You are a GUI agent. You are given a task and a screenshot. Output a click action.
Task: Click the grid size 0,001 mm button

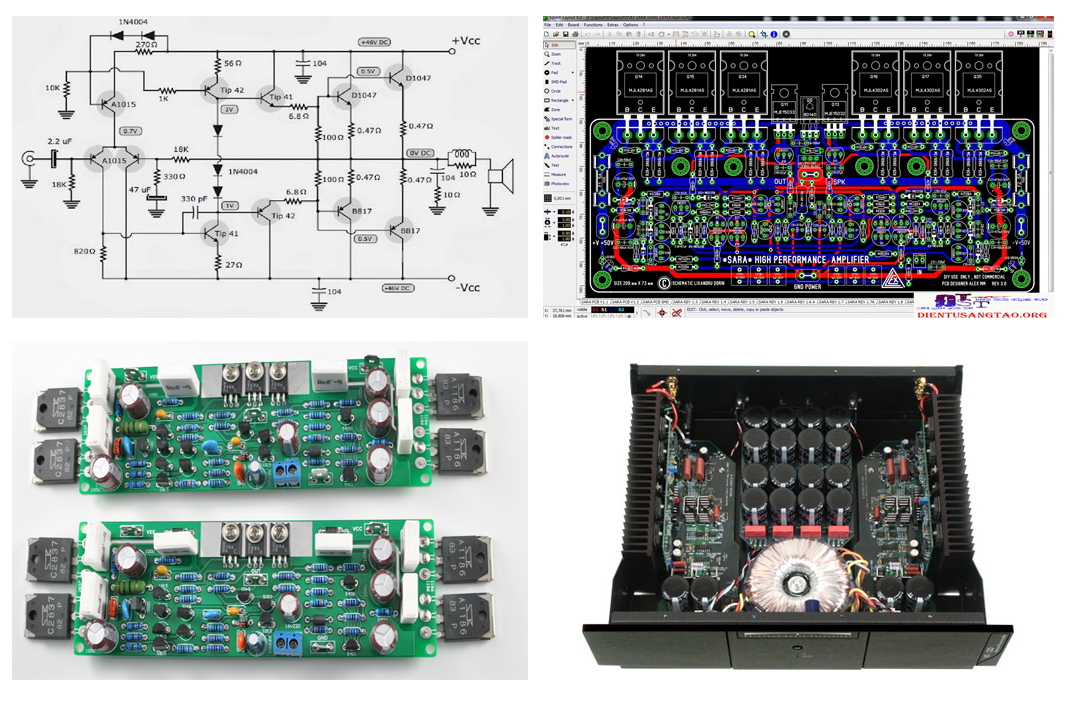563,200
